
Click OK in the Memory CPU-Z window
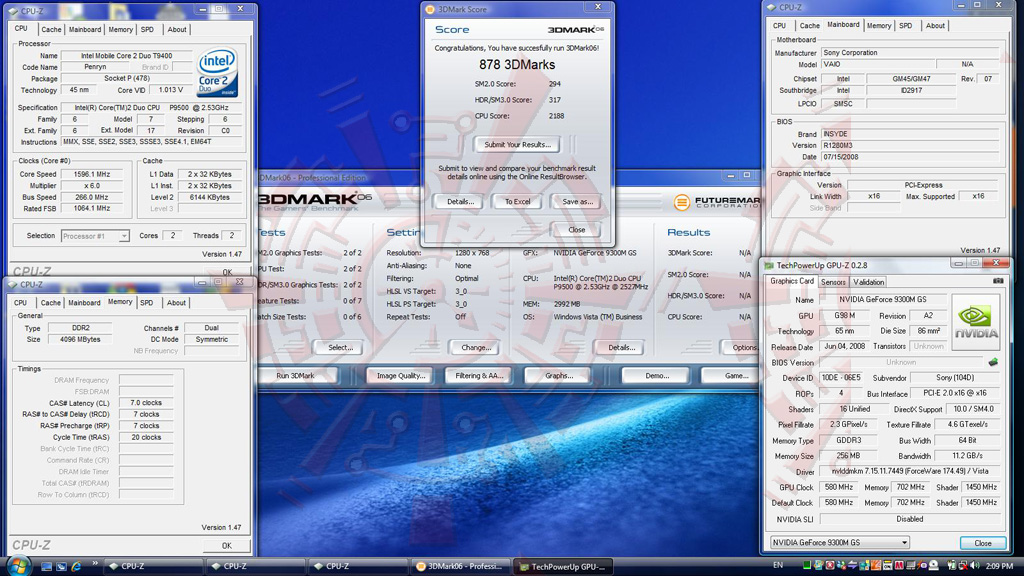pyautogui.click(x=227, y=545)
